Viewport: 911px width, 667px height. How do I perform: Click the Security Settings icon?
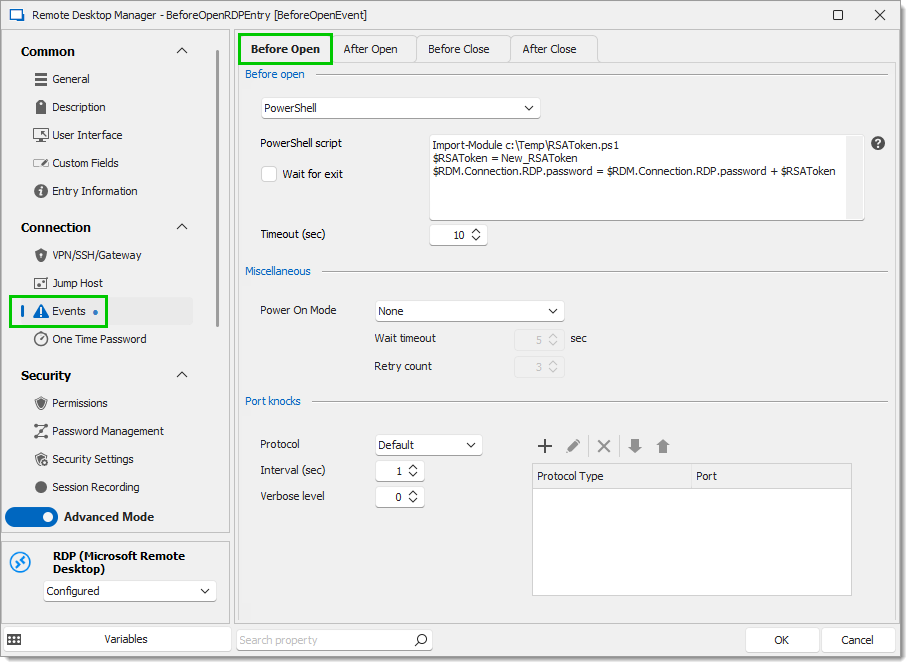click(41, 460)
